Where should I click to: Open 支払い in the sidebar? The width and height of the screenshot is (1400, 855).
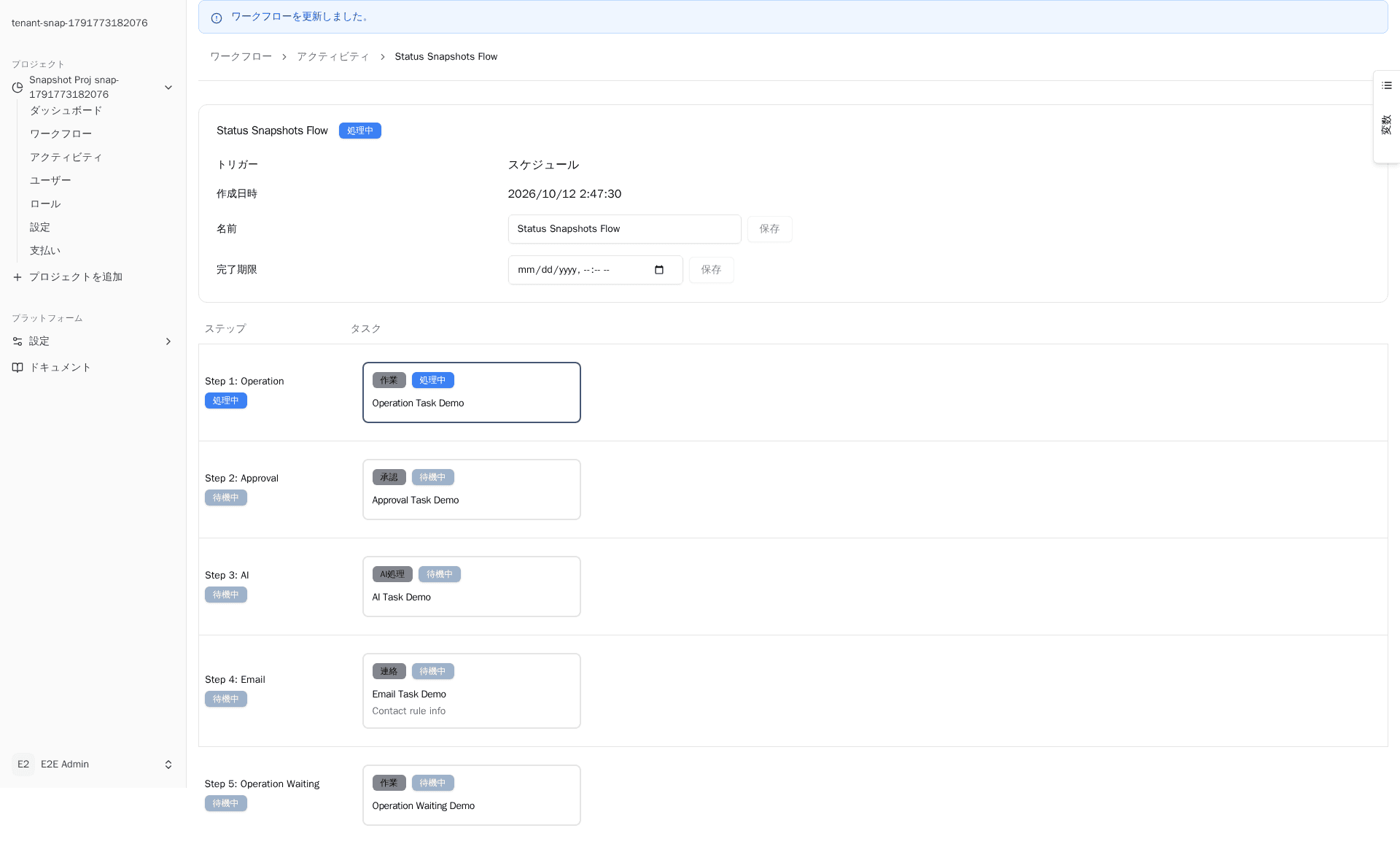pos(45,251)
